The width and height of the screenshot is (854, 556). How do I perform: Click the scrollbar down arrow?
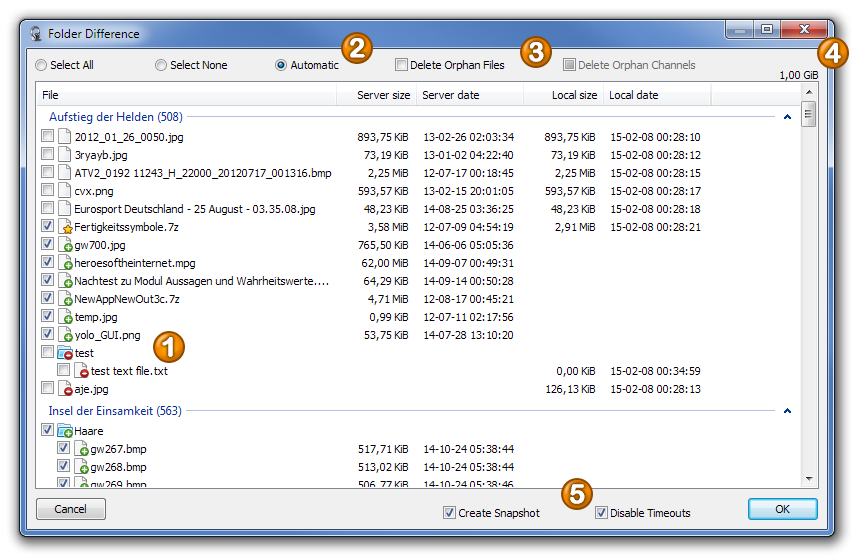point(809,480)
